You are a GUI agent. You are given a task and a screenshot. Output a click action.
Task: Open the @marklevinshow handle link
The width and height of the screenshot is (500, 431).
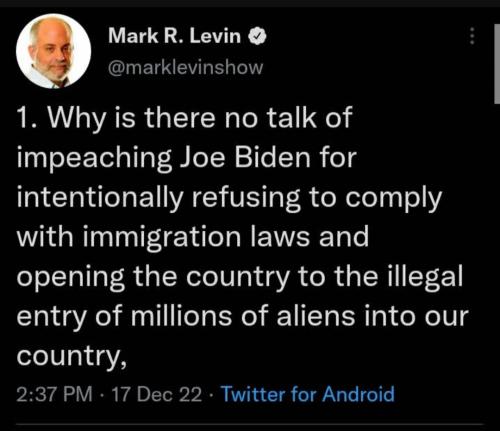pyautogui.click(x=186, y=67)
